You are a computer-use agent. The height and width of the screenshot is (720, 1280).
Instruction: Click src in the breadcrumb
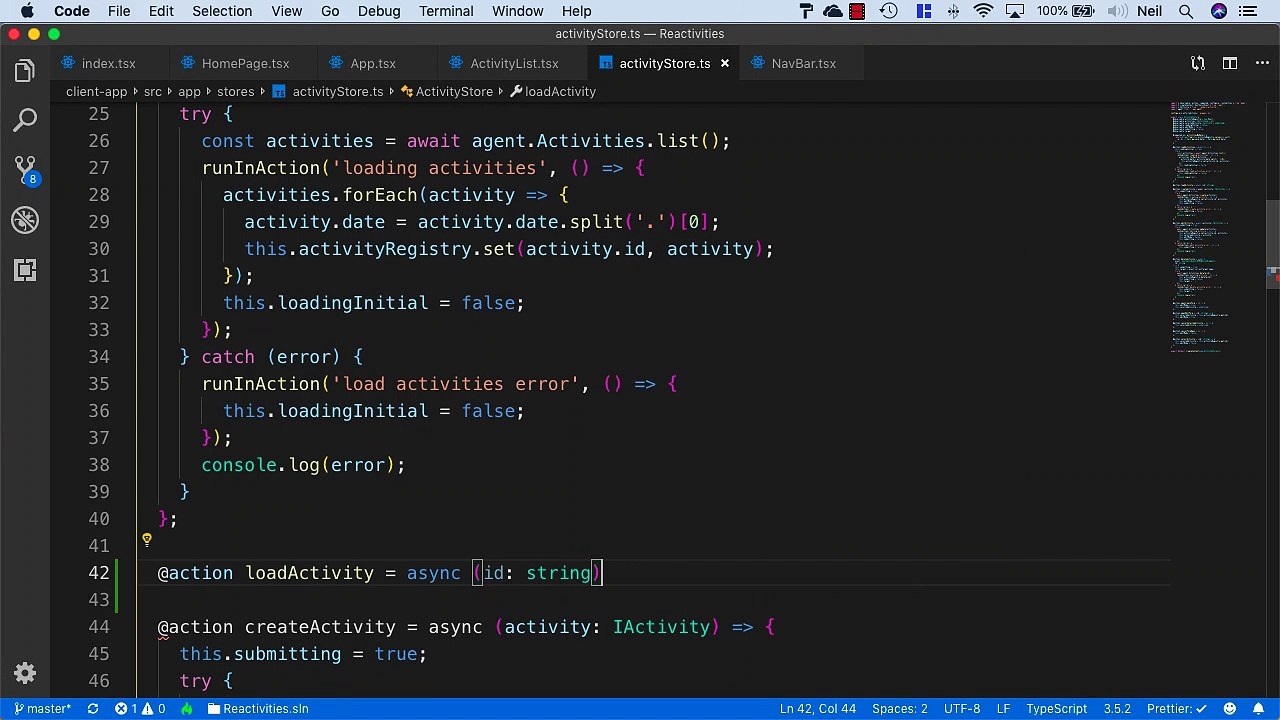[152, 91]
